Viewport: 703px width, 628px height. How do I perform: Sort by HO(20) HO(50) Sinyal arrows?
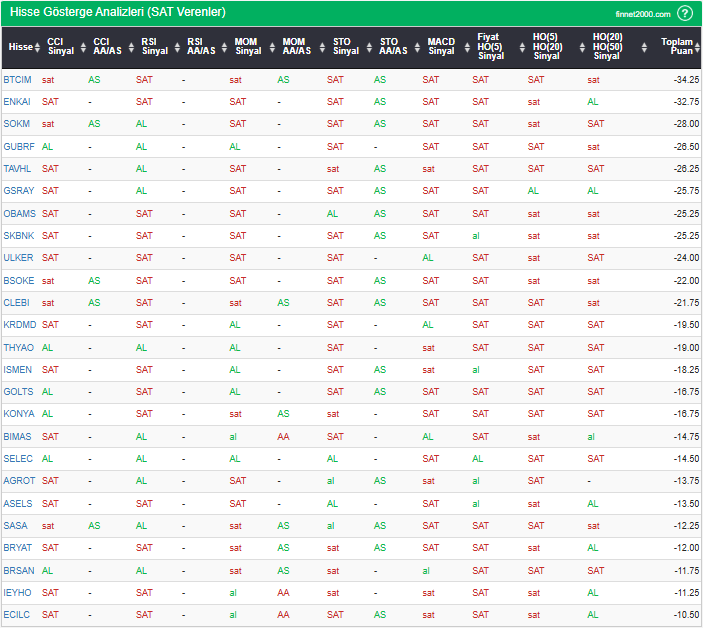(644, 47)
